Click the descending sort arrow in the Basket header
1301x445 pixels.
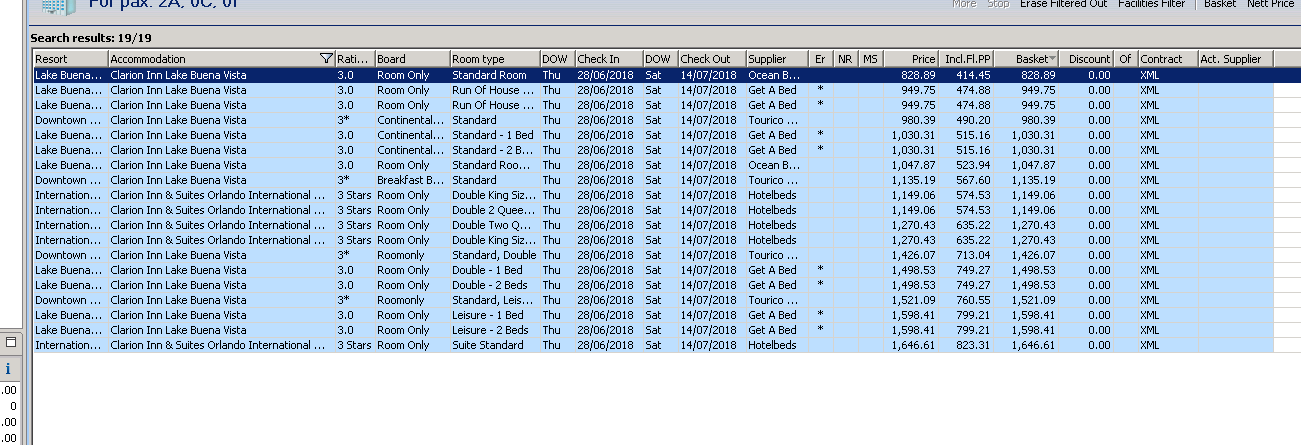(x=1051, y=59)
